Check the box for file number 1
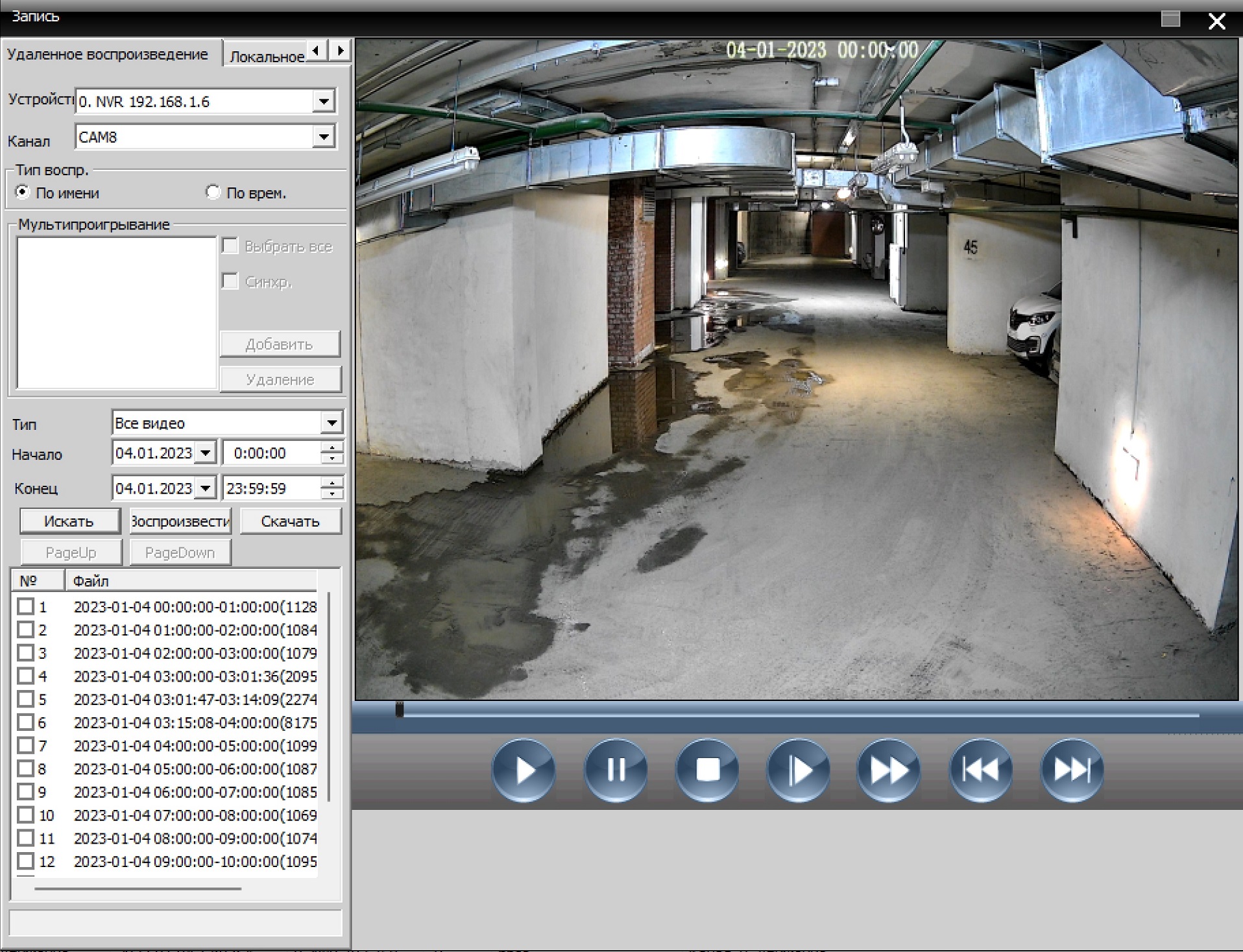The width and height of the screenshot is (1243, 952). coord(25,606)
